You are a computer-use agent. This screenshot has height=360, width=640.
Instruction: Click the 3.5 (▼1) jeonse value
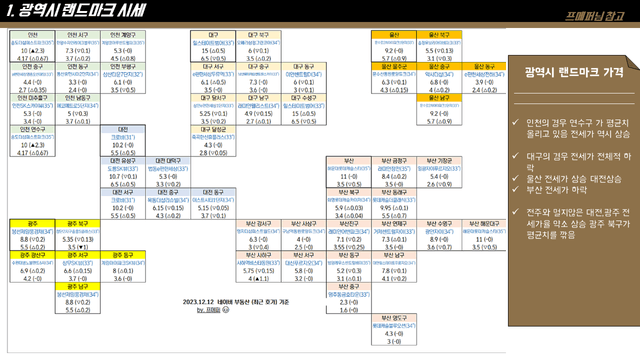[78, 247]
